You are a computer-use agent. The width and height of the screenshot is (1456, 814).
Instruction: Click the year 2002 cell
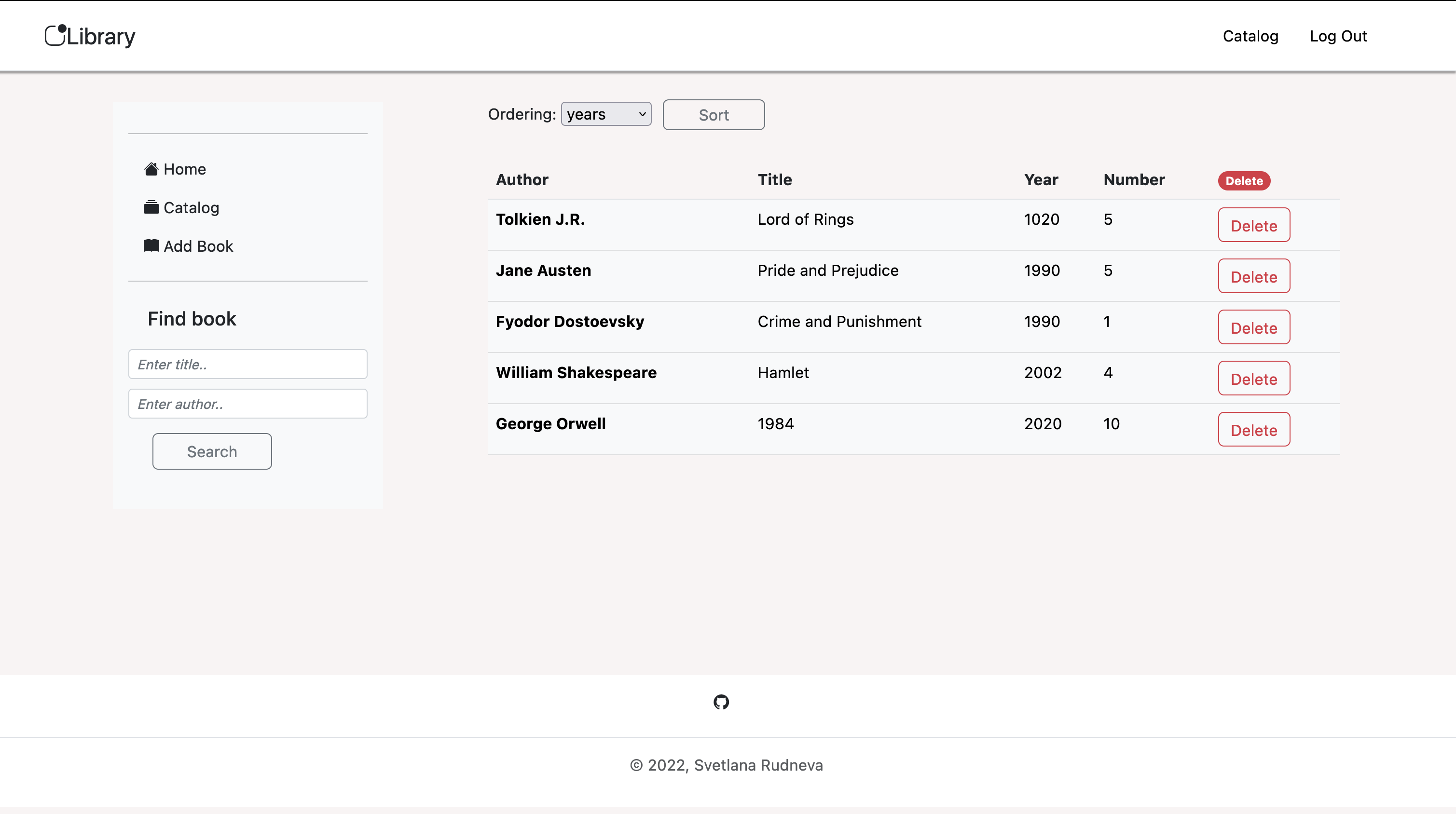pyautogui.click(x=1043, y=373)
